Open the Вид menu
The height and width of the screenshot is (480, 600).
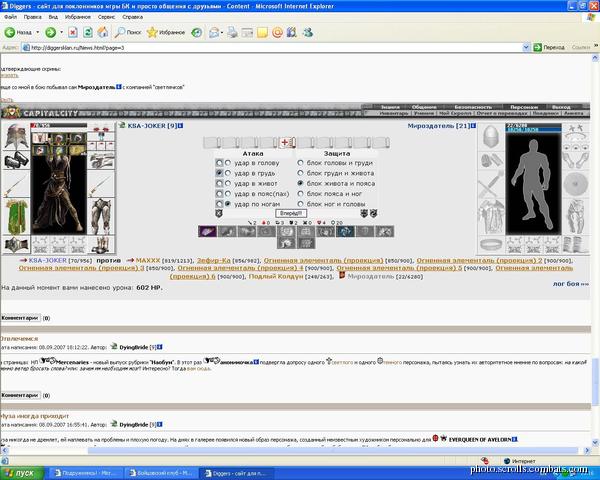click(53, 17)
